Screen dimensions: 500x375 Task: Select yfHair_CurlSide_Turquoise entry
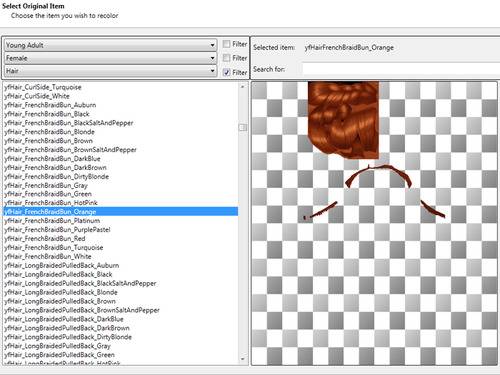click(x=43, y=87)
